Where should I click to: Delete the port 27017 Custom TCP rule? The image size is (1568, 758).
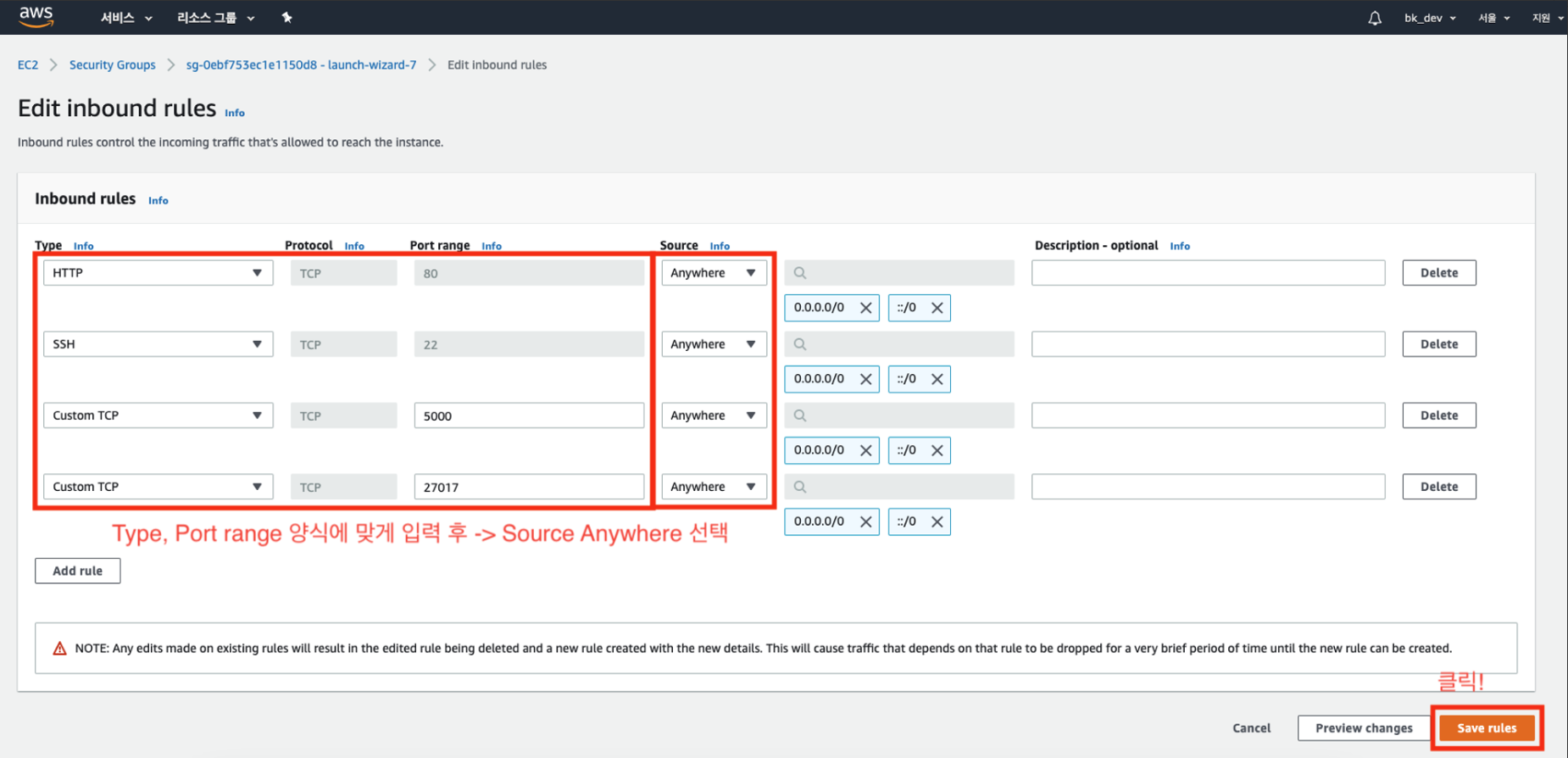(x=1439, y=487)
